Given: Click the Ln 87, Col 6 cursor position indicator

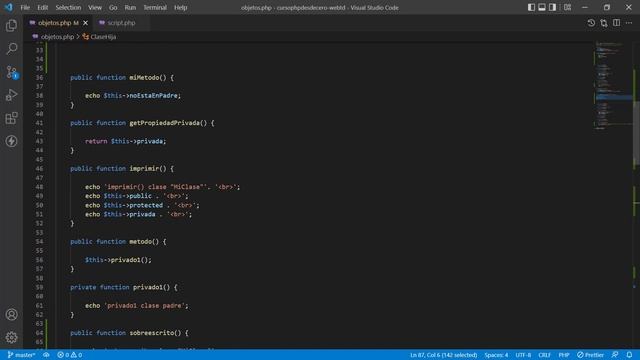Looking at the screenshot, I should coord(443,355).
